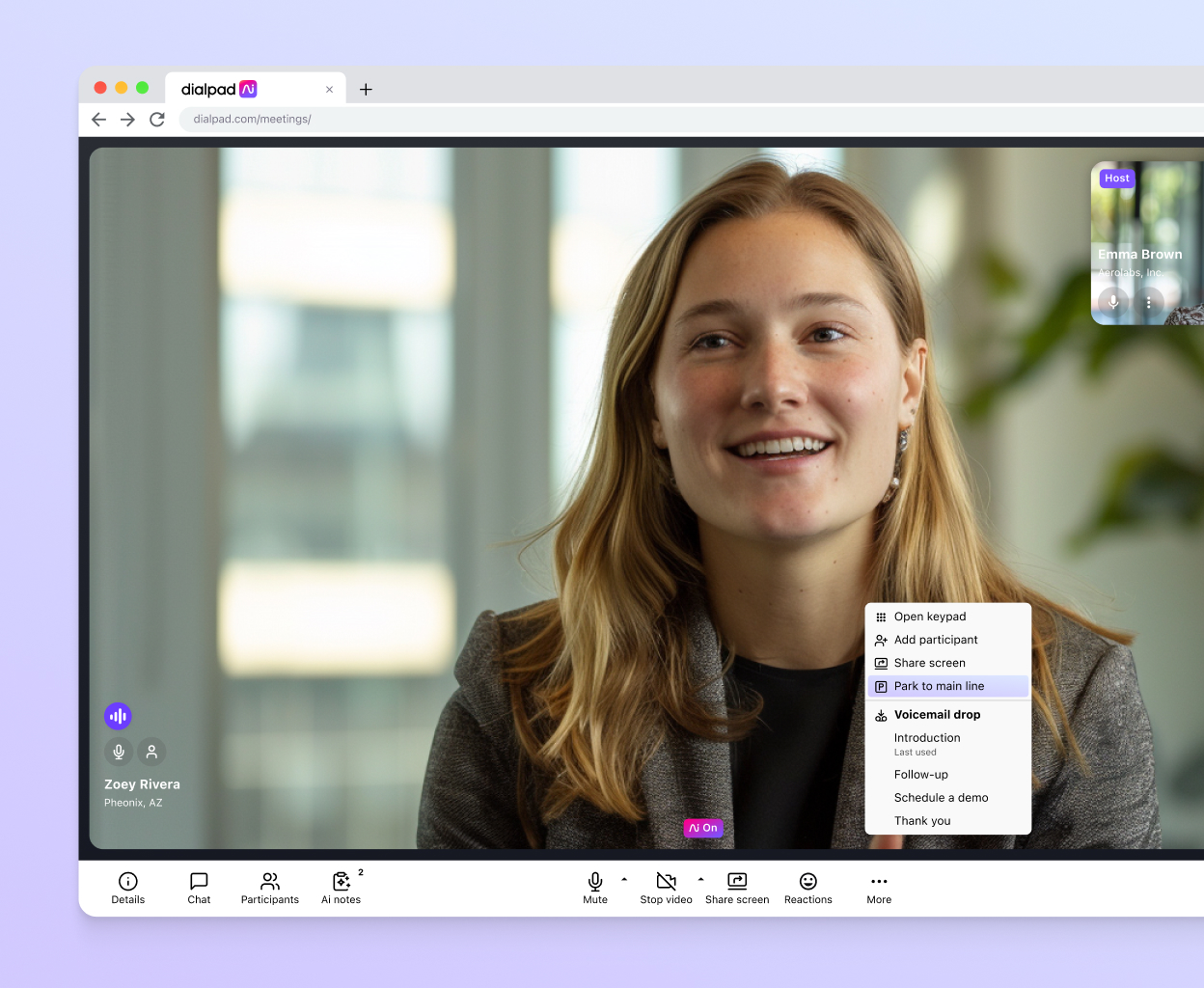1204x988 pixels.
Task: Open the Chat panel
Action: [199, 888]
